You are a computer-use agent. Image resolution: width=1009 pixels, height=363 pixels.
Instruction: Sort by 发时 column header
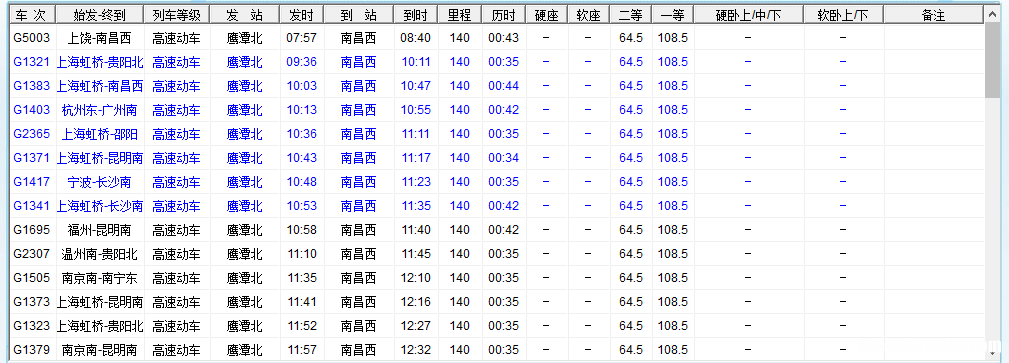[x=302, y=15]
